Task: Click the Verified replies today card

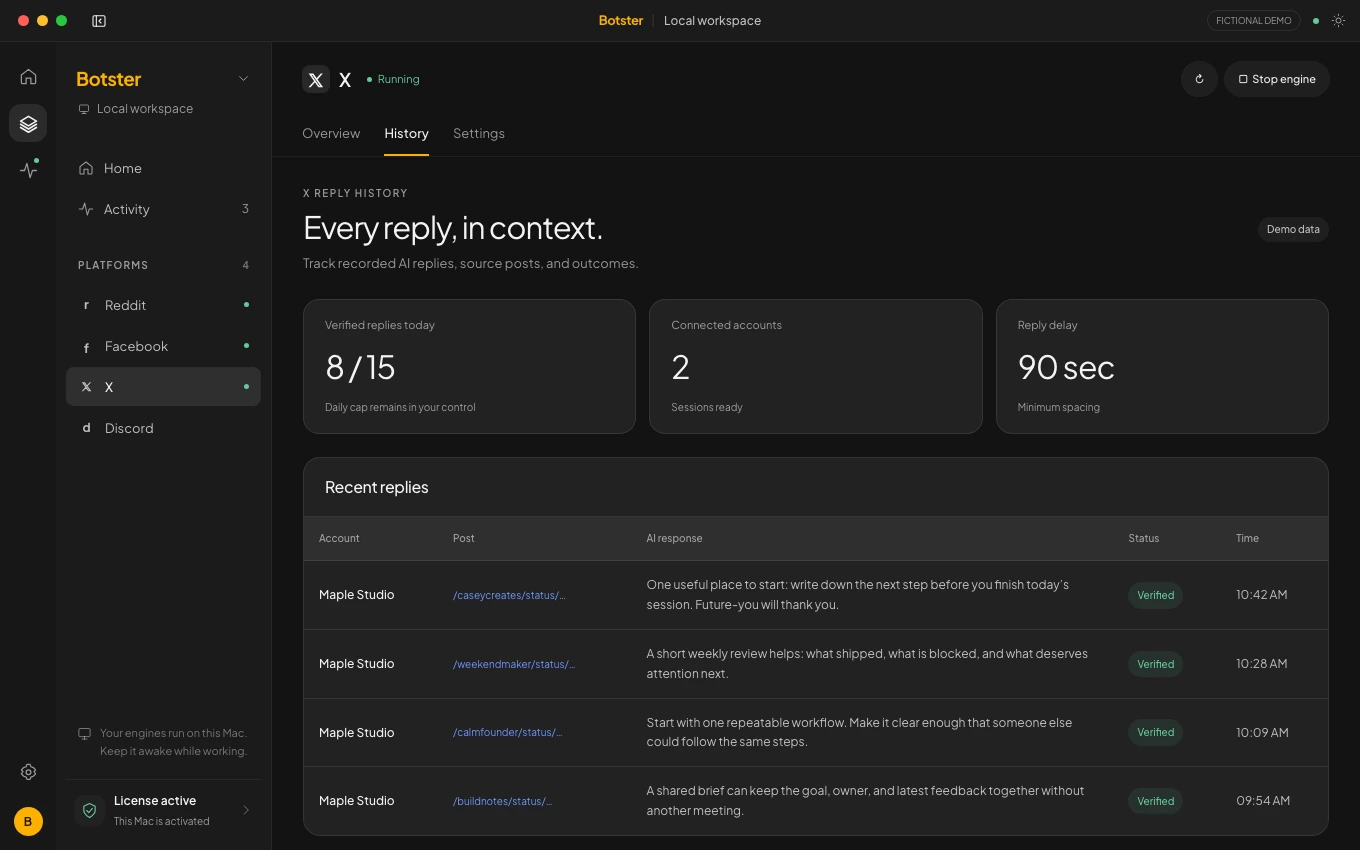Action: [469, 366]
